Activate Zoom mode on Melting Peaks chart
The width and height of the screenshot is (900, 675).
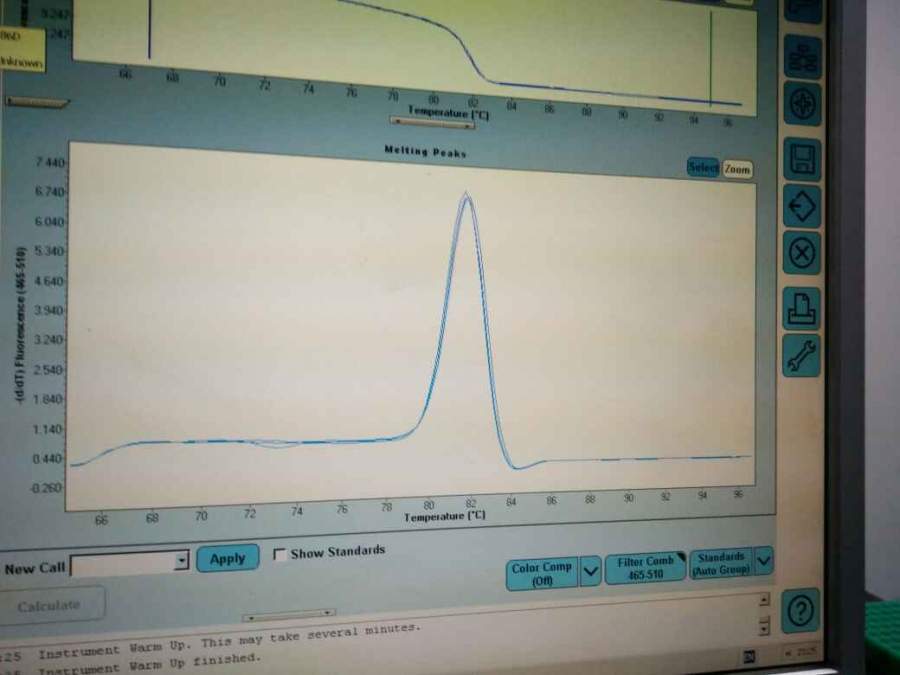coord(737,169)
